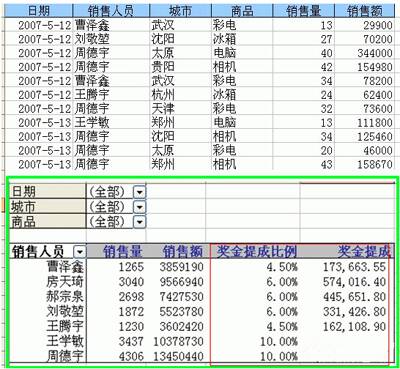Viewport: 400px width, 369px height.
Task: Select pivot row label 王腾宇
Action: coord(65,326)
